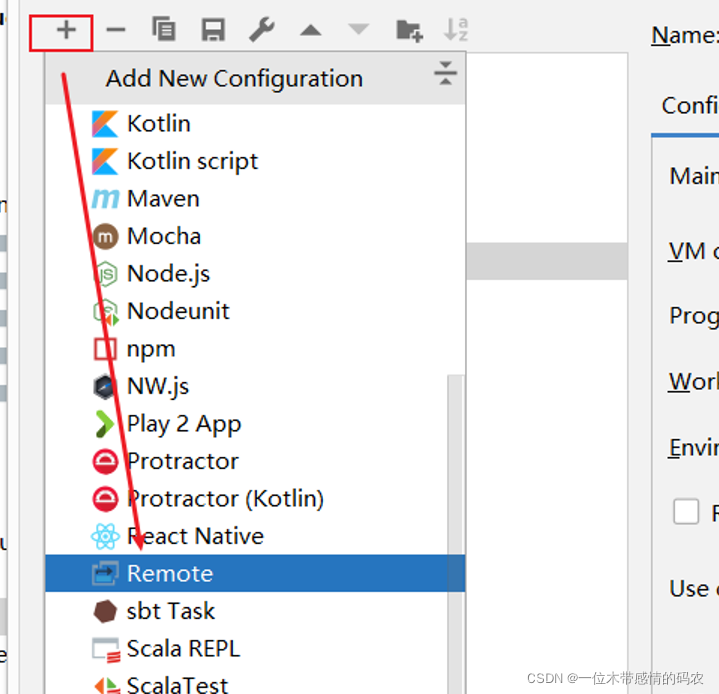The height and width of the screenshot is (694, 719).
Task: Choose Kotlin script configuration type
Action: coord(192,161)
